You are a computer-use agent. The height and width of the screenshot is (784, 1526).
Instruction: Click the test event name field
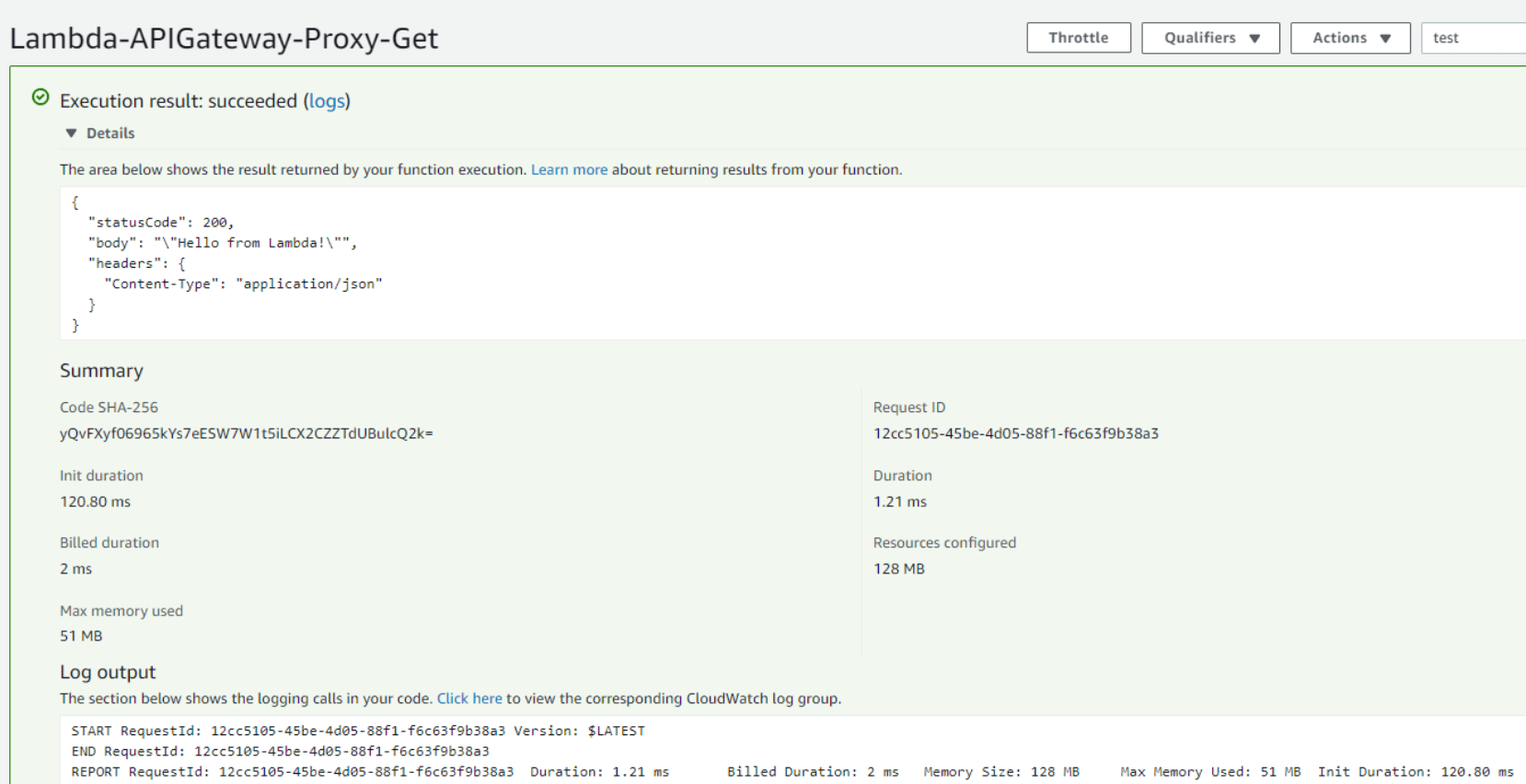pos(1473,38)
